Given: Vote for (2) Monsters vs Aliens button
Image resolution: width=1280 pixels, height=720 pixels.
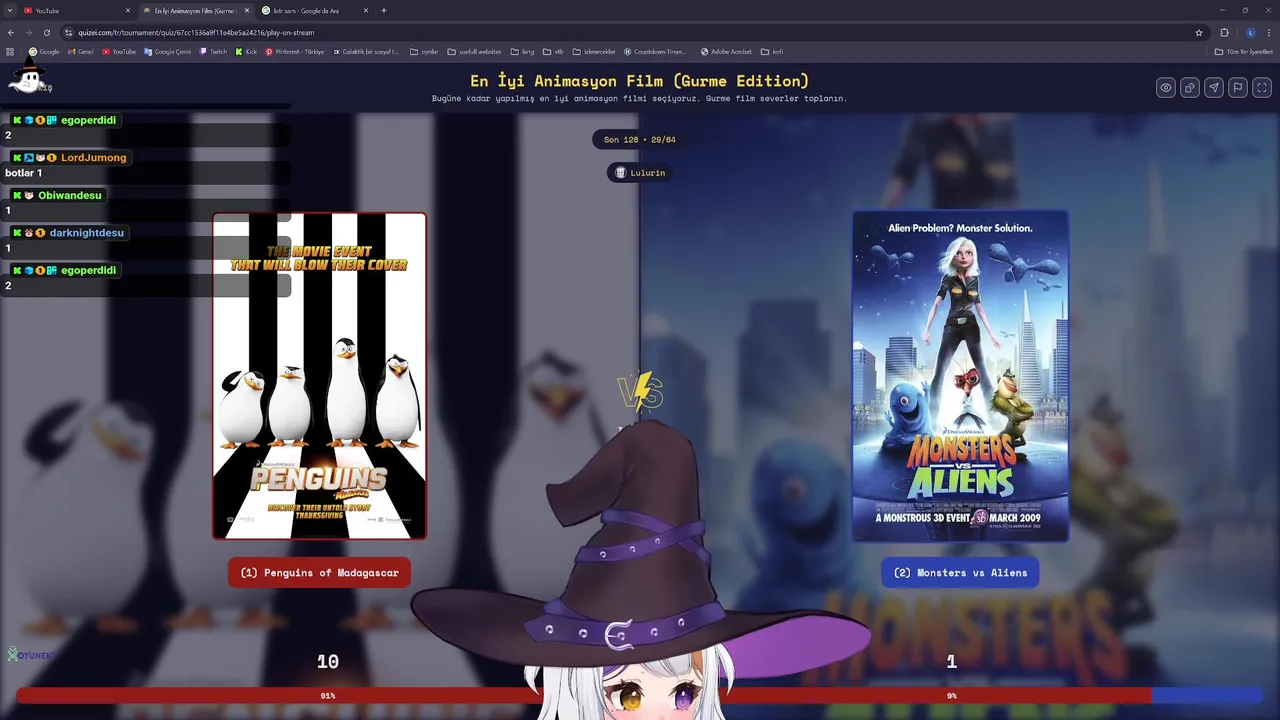Looking at the screenshot, I should [x=960, y=573].
